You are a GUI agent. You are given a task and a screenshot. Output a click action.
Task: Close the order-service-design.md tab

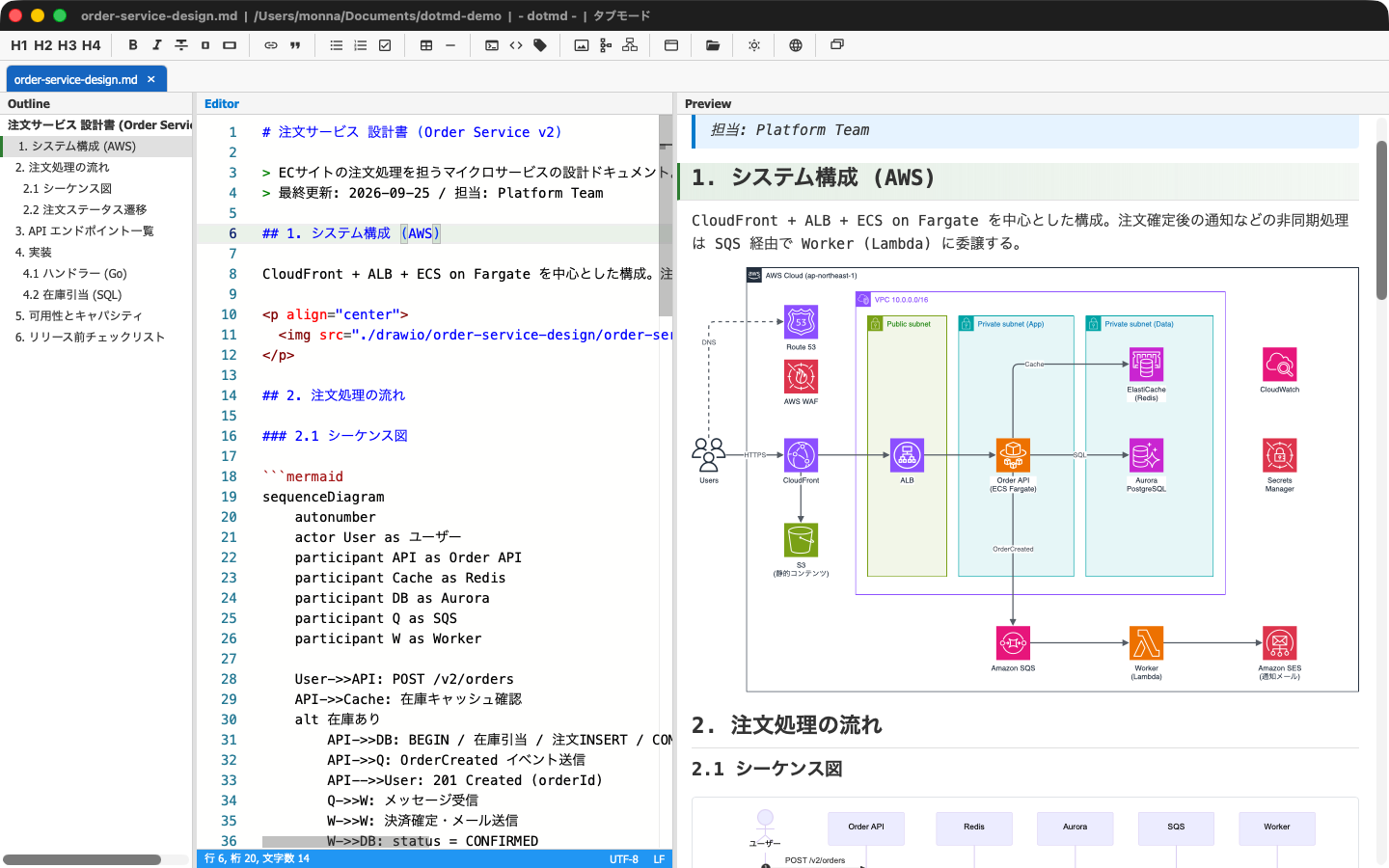151,79
